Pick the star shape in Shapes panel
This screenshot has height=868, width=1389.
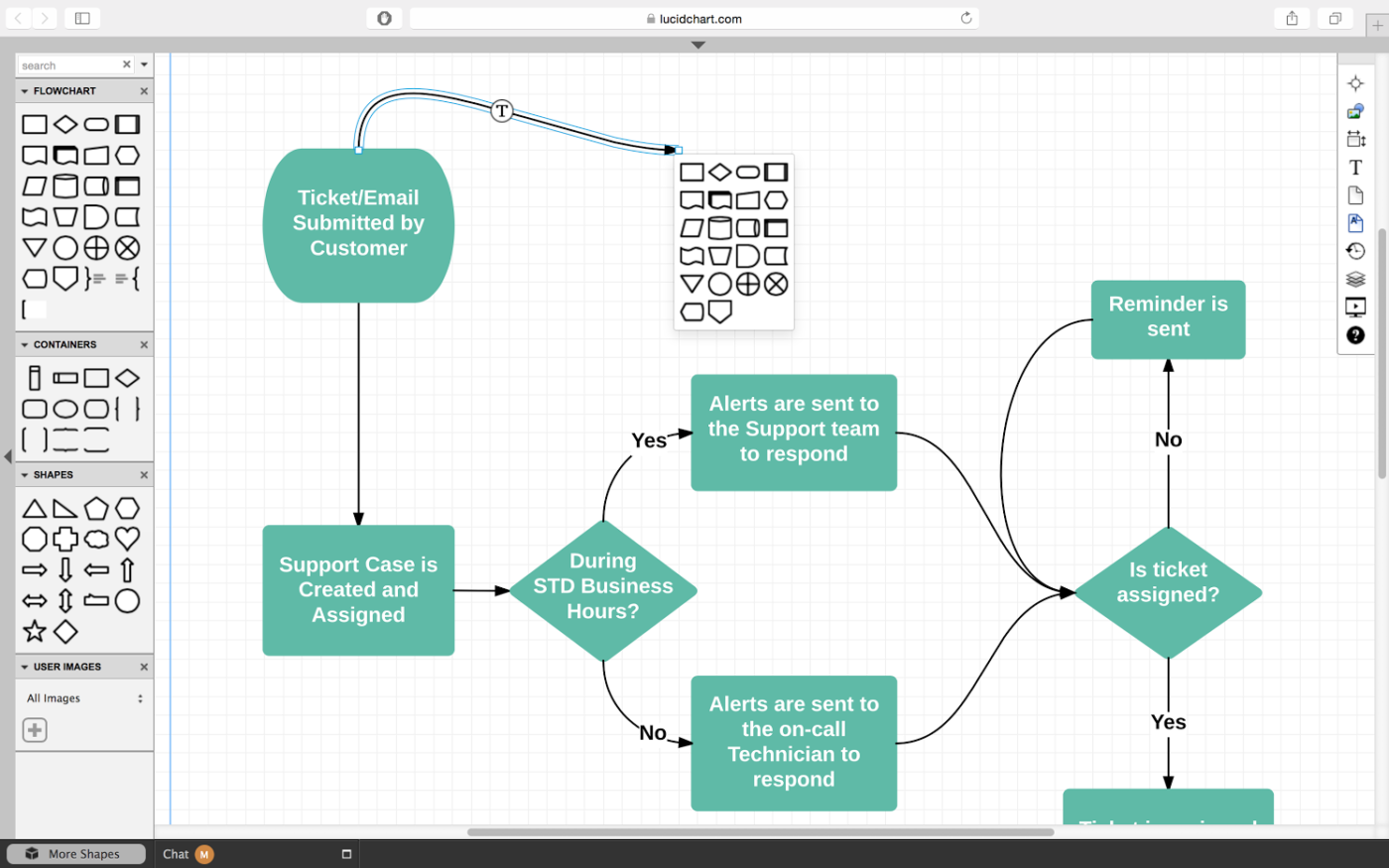(x=35, y=631)
